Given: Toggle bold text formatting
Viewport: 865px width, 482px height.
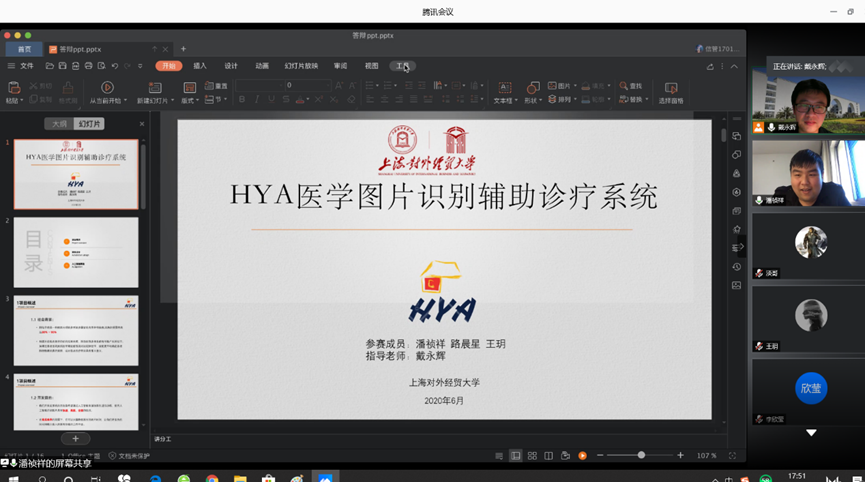Looking at the screenshot, I should (x=241, y=100).
